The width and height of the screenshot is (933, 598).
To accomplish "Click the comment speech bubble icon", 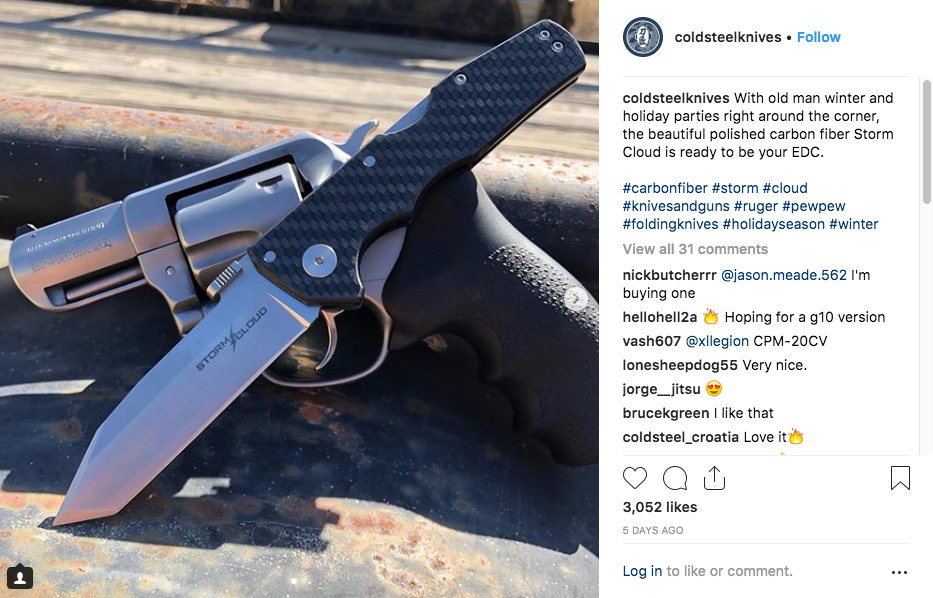I will tap(675, 478).
